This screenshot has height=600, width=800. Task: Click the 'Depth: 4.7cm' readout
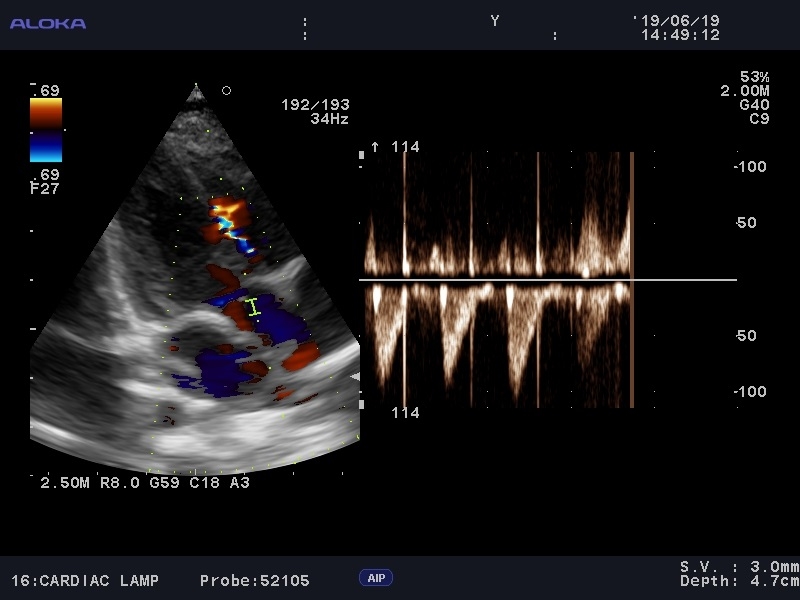pyautogui.click(x=739, y=581)
